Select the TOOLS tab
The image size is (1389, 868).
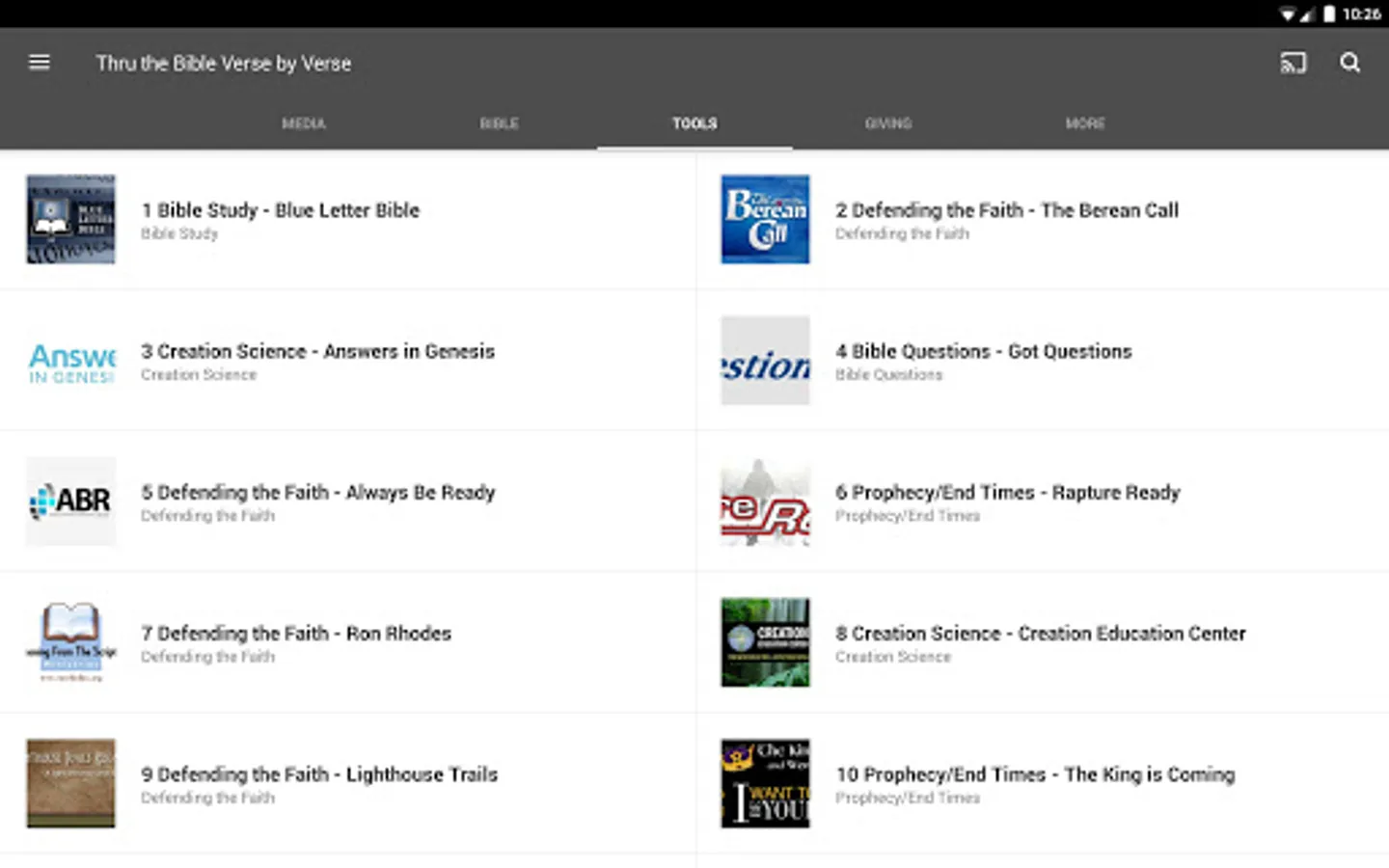click(x=694, y=123)
